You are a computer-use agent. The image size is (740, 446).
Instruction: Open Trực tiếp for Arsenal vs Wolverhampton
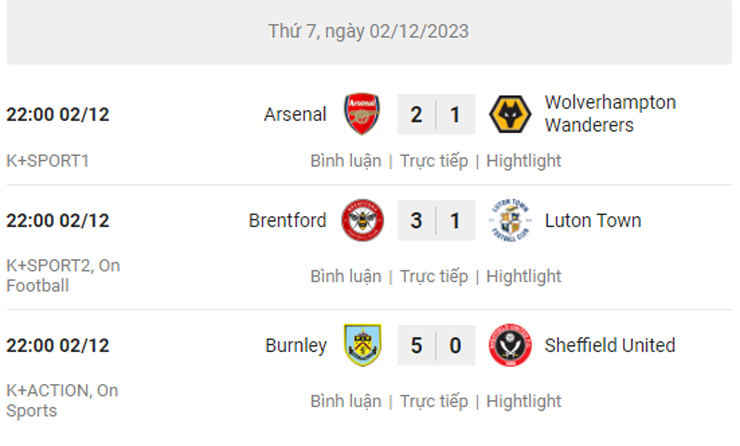(x=434, y=161)
